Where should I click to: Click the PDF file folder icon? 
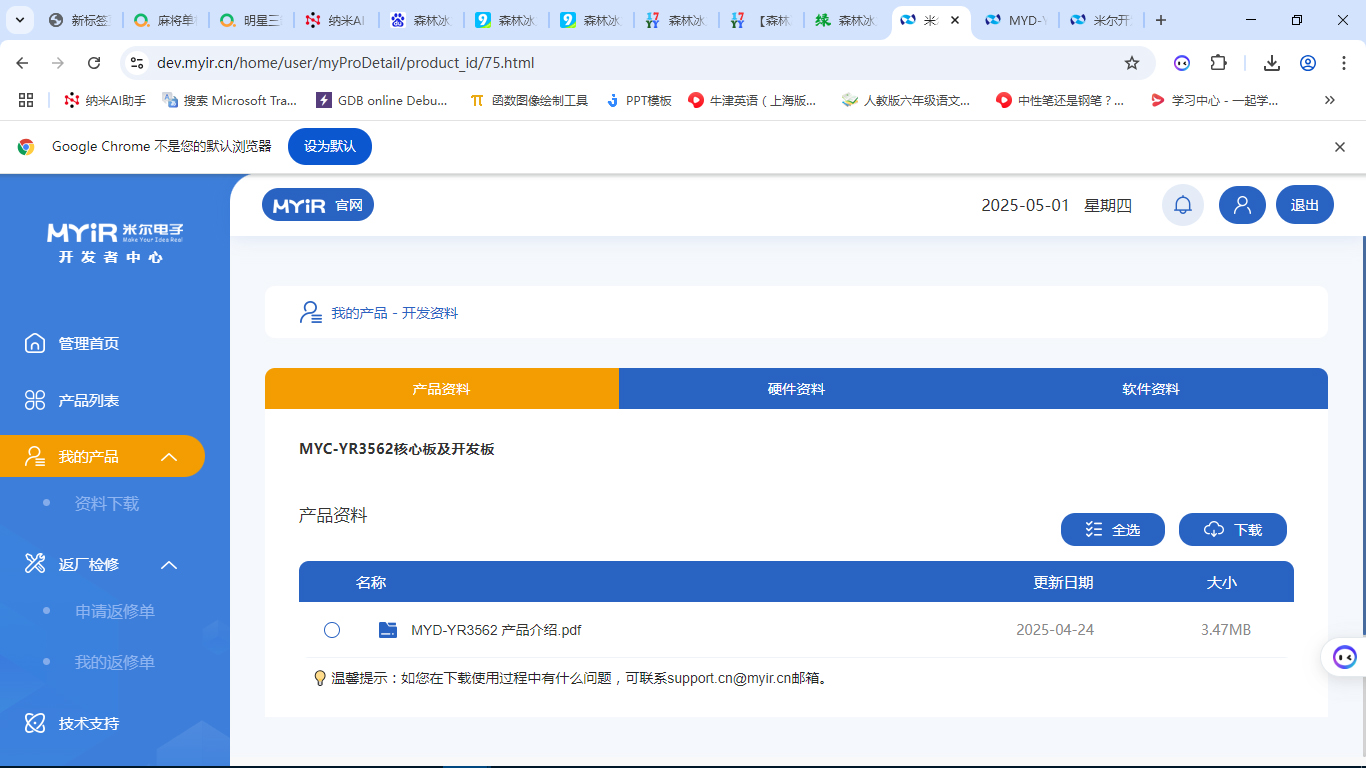pos(388,630)
